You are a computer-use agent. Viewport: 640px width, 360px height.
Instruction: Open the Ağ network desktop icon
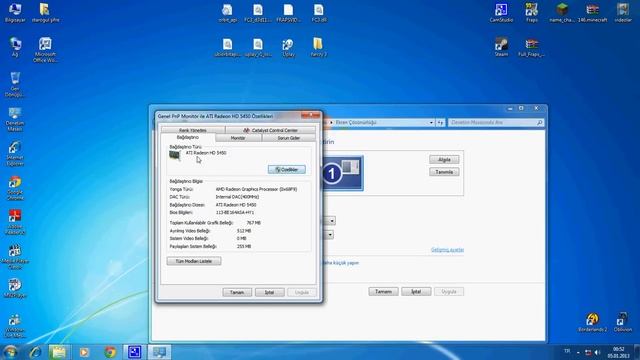15,47
